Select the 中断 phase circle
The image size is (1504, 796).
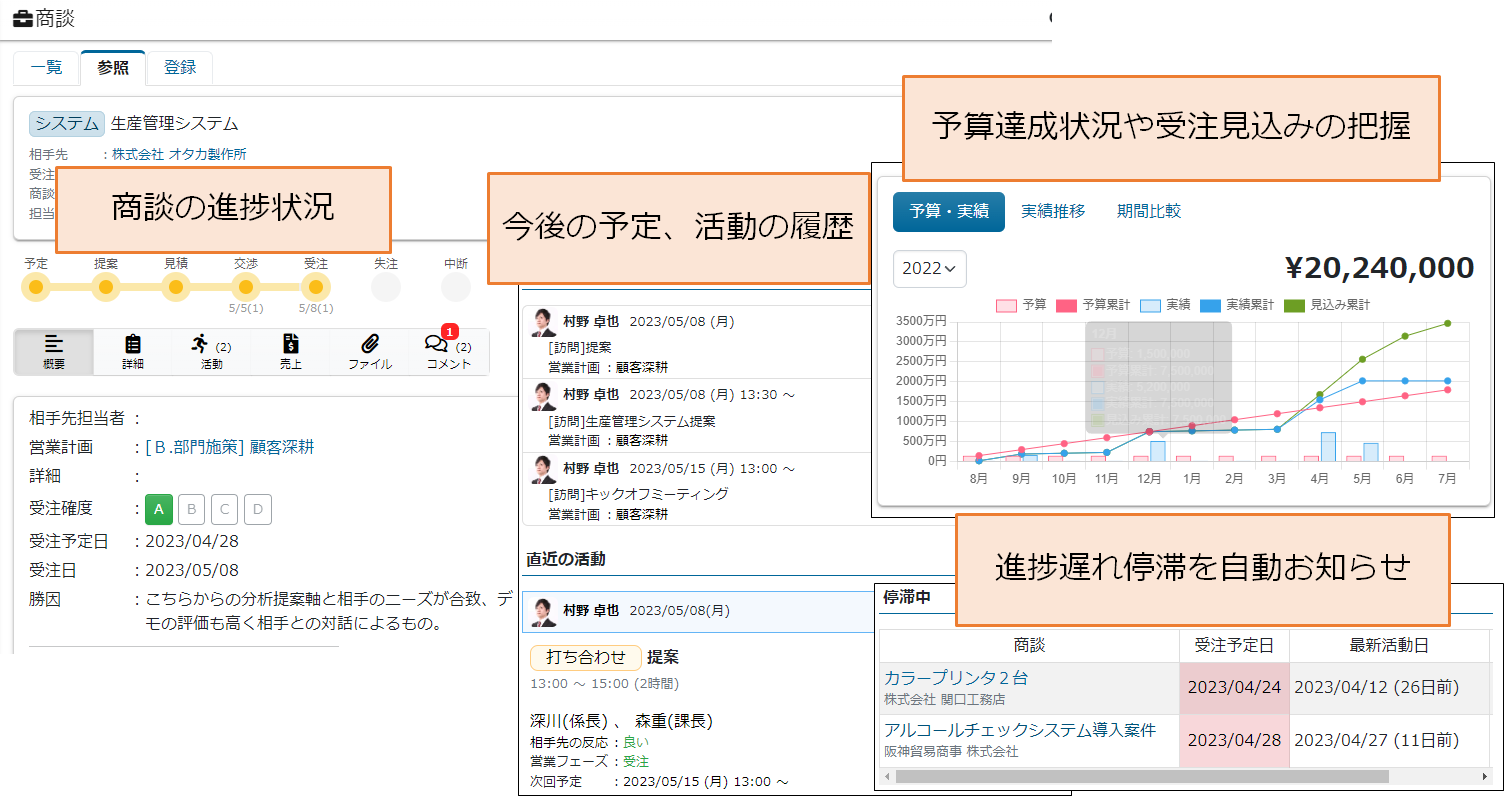click(x=456, y=288)
